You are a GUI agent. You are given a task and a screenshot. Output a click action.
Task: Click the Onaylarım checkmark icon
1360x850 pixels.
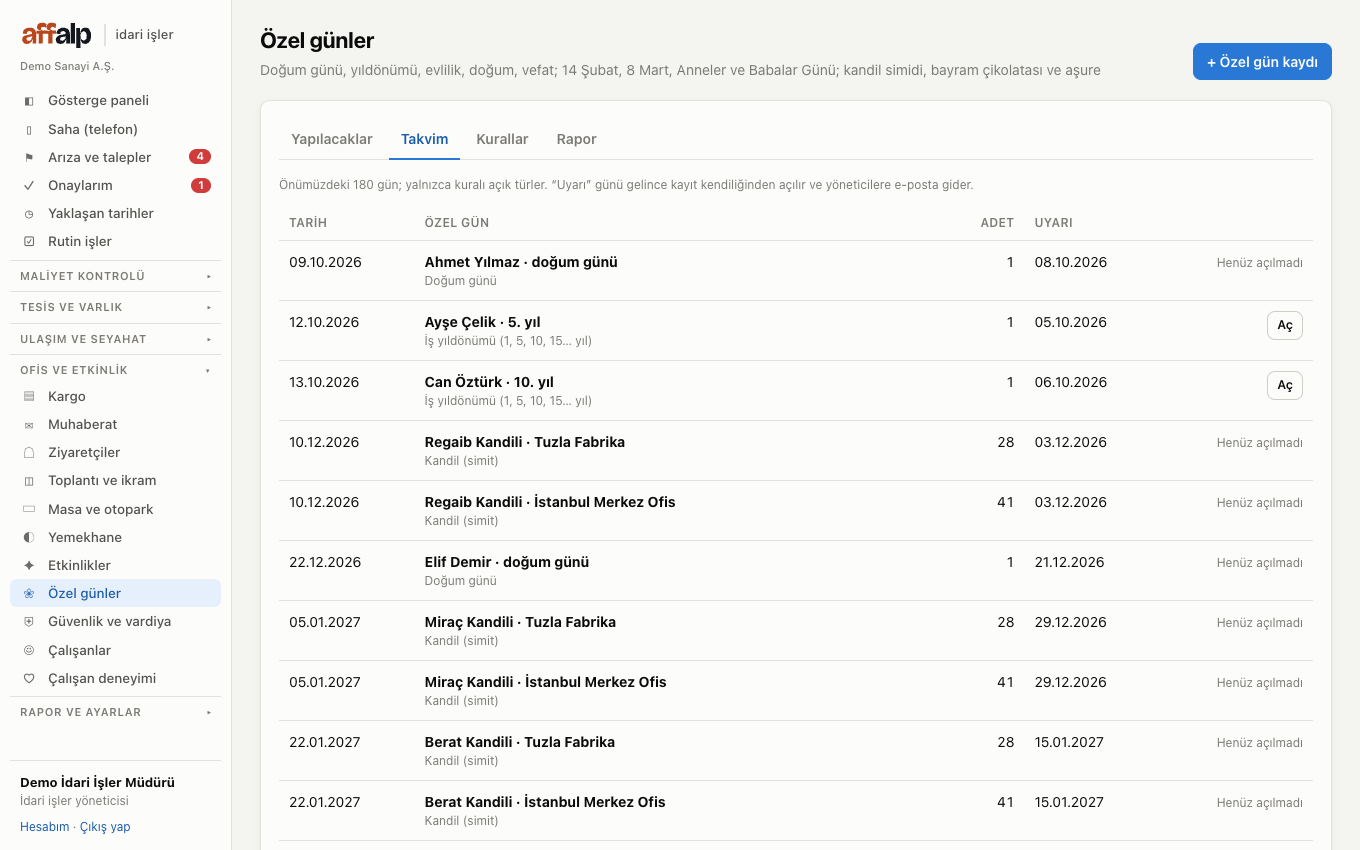click(29, 185)
